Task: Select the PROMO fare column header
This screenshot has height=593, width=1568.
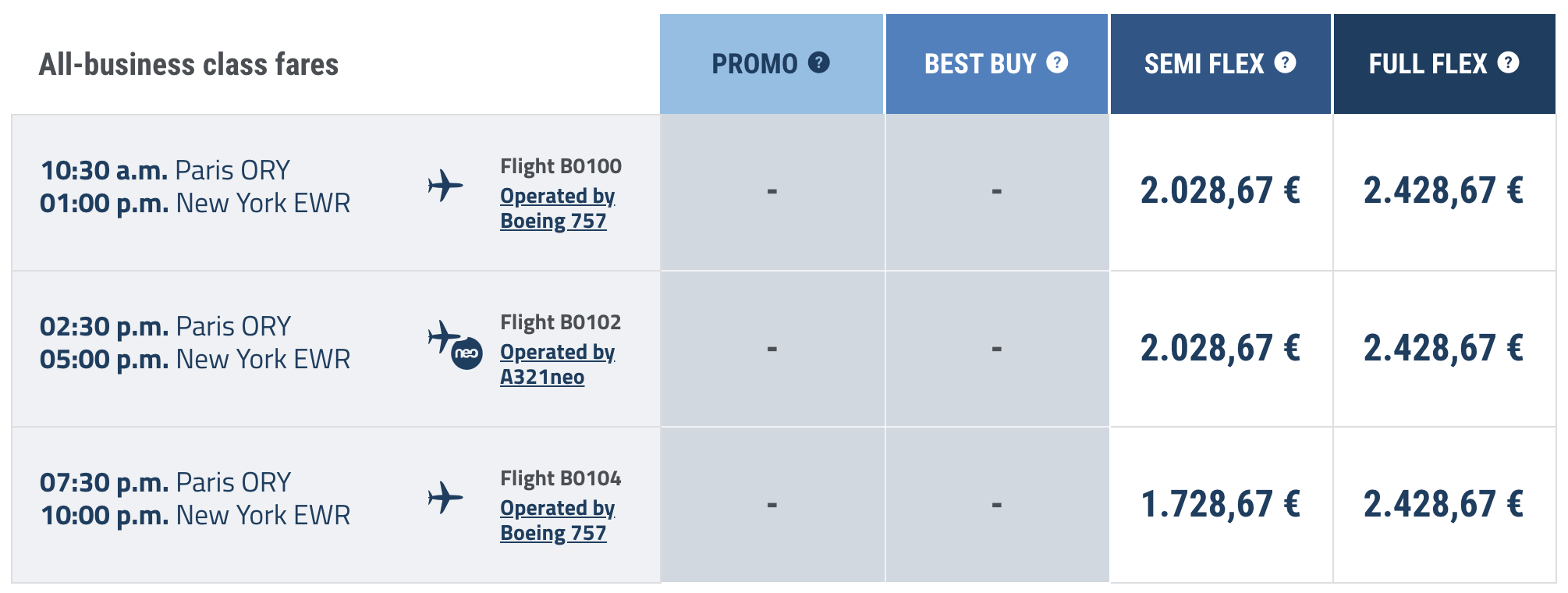Action: (754, 64)
